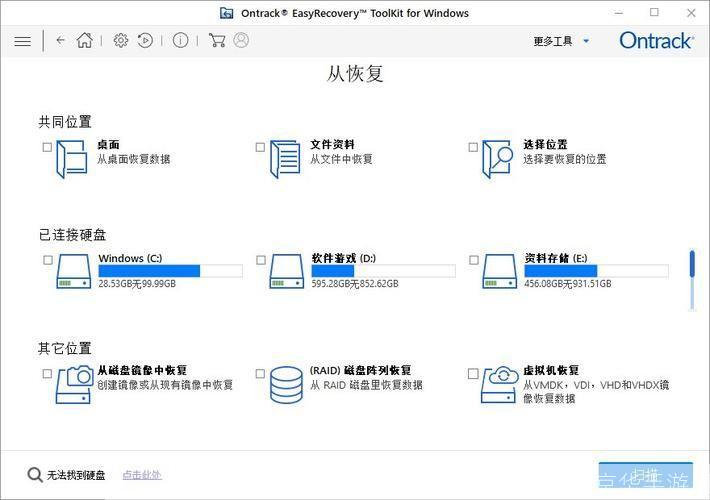Screen dimensions: 710x500
Task: Select the 桌面 title text
Action: click(108, 144)
